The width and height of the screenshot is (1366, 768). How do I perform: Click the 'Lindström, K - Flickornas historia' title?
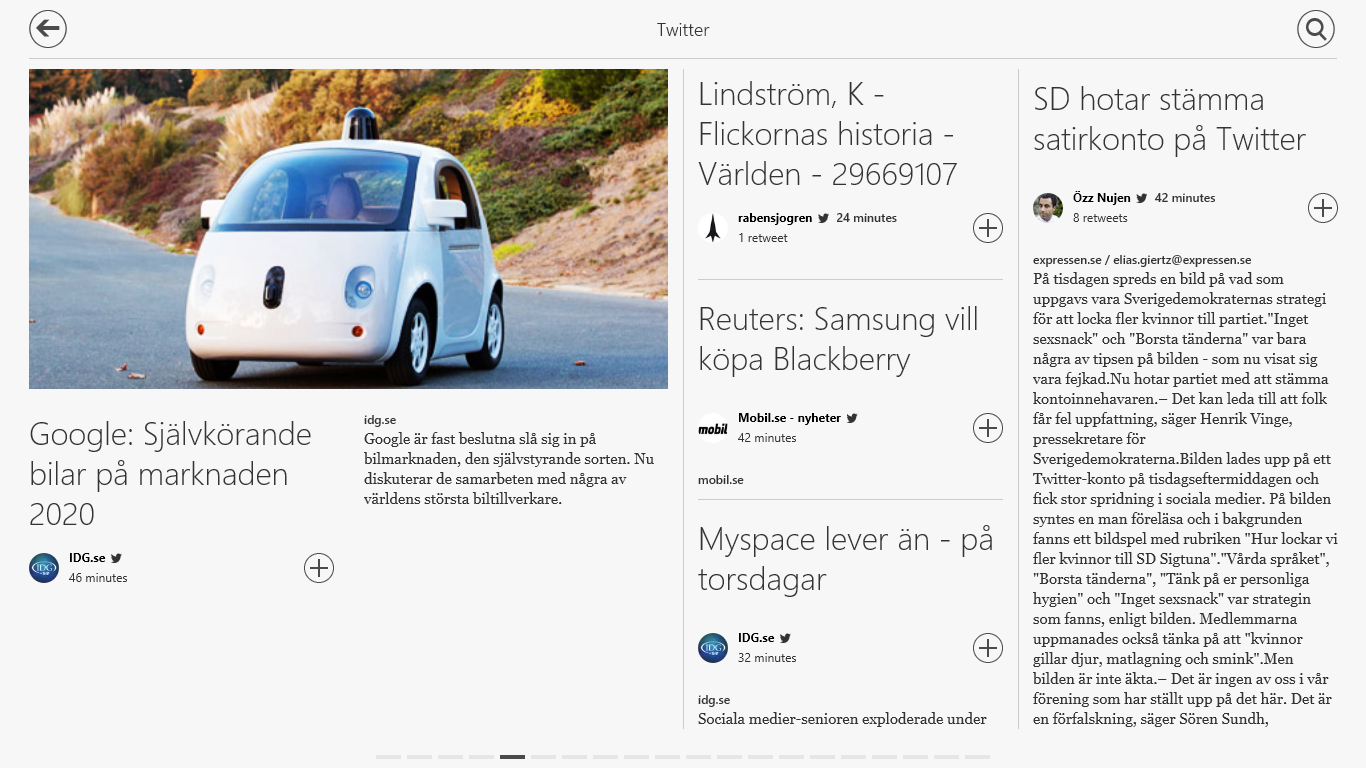pyautogui.click(x=828, y=134)
